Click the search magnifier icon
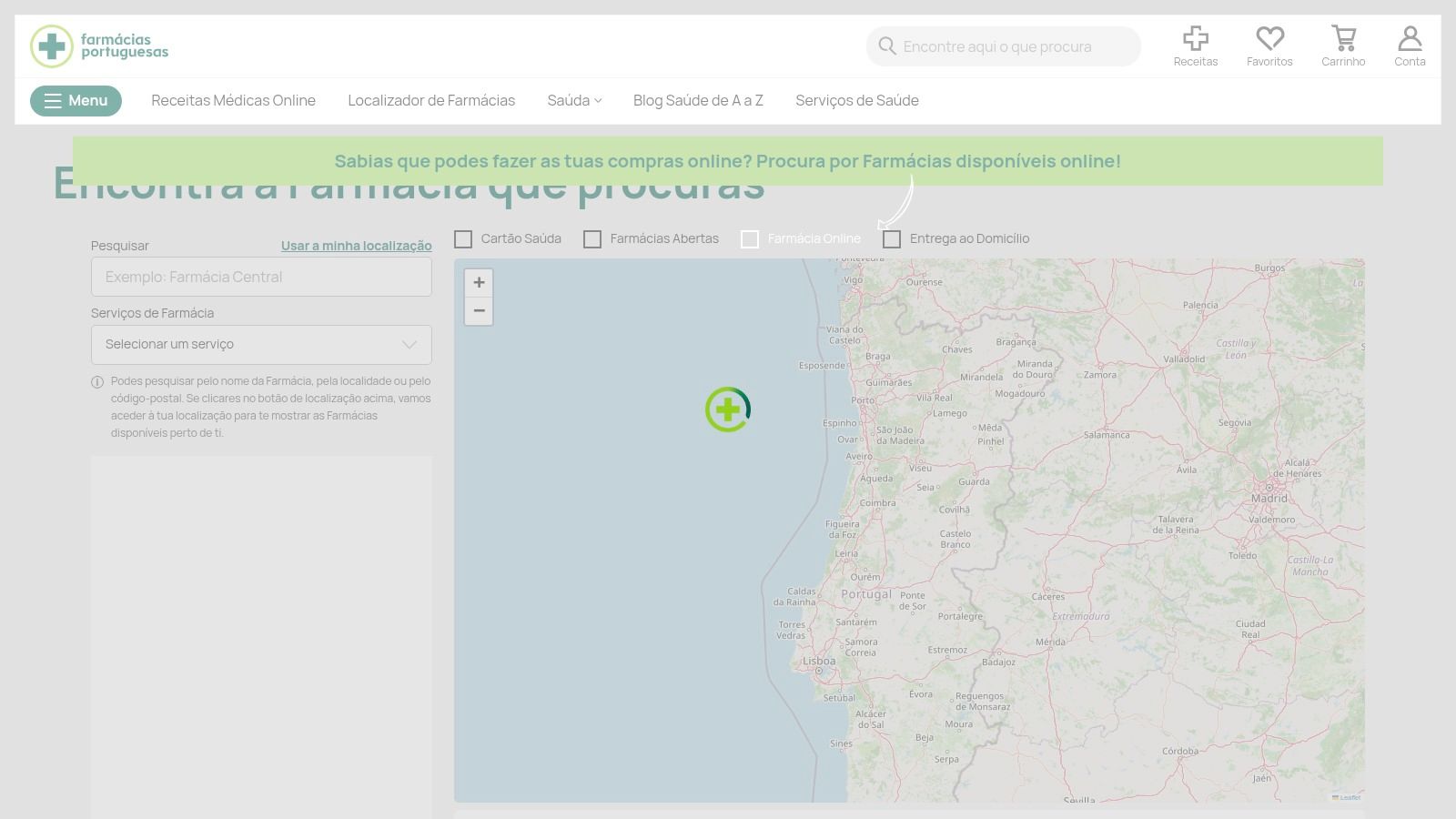The image size is (1456, 819). point(887,45)
